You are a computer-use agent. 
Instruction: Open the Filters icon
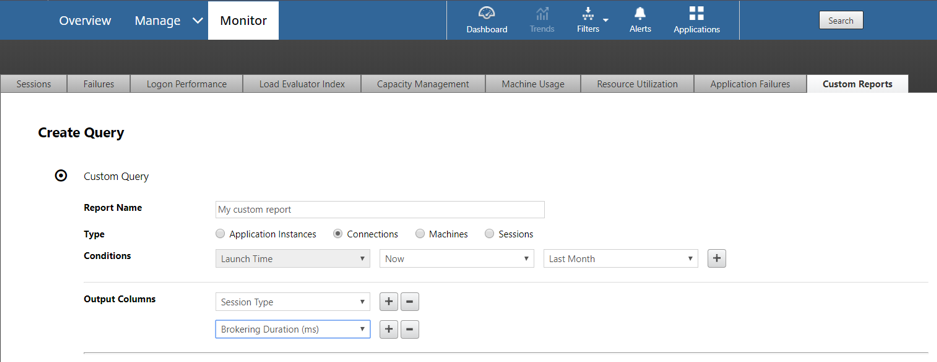588,14
